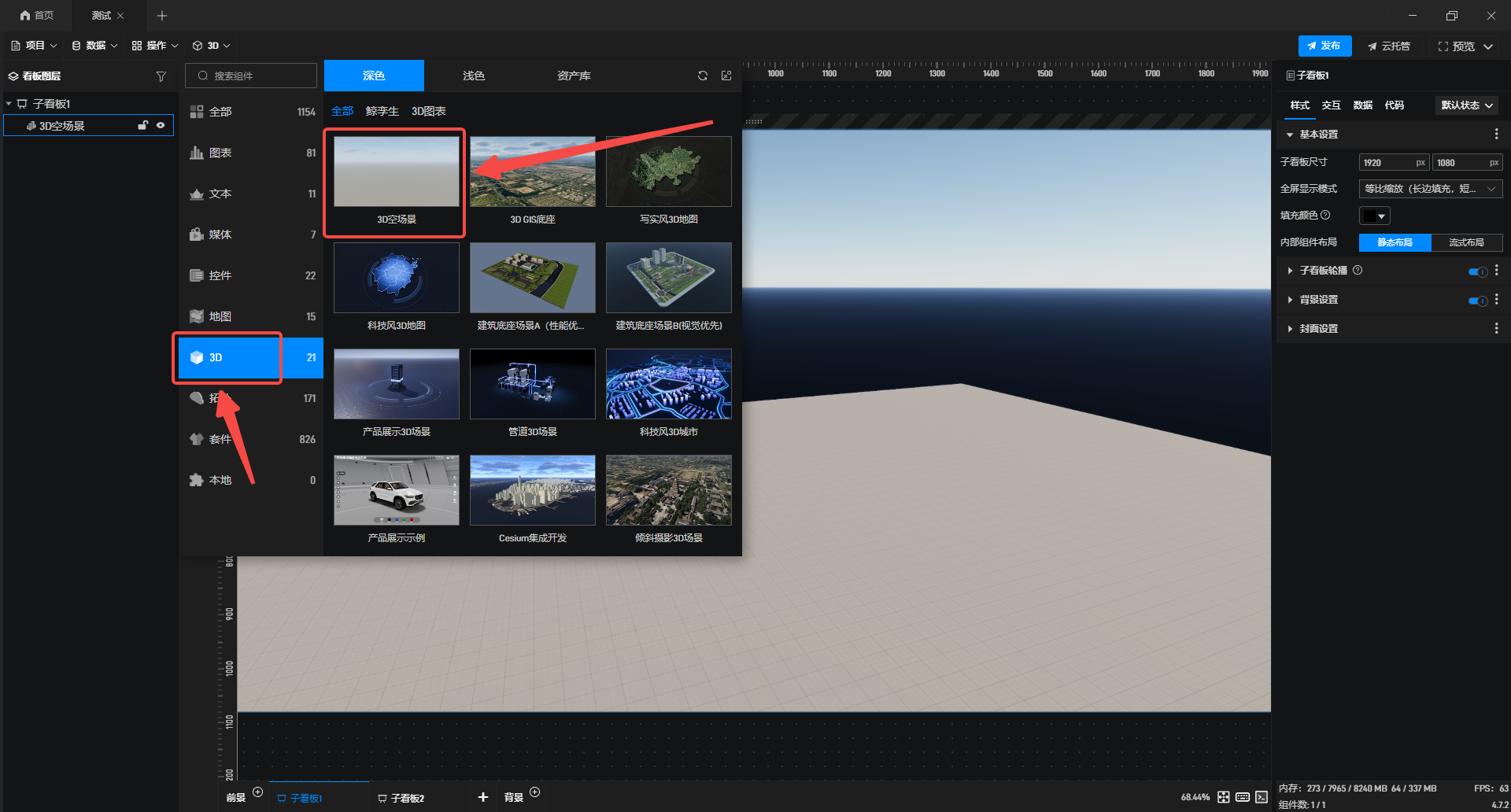Select the 科技风3D城市 thumbnail

point(668,385)
